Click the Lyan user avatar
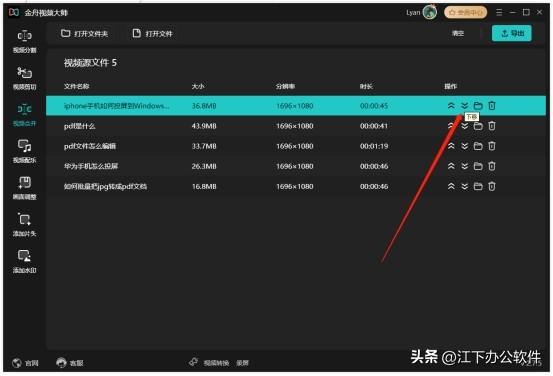The width and height of the screenshot is (553, 376). click(430, 12)
